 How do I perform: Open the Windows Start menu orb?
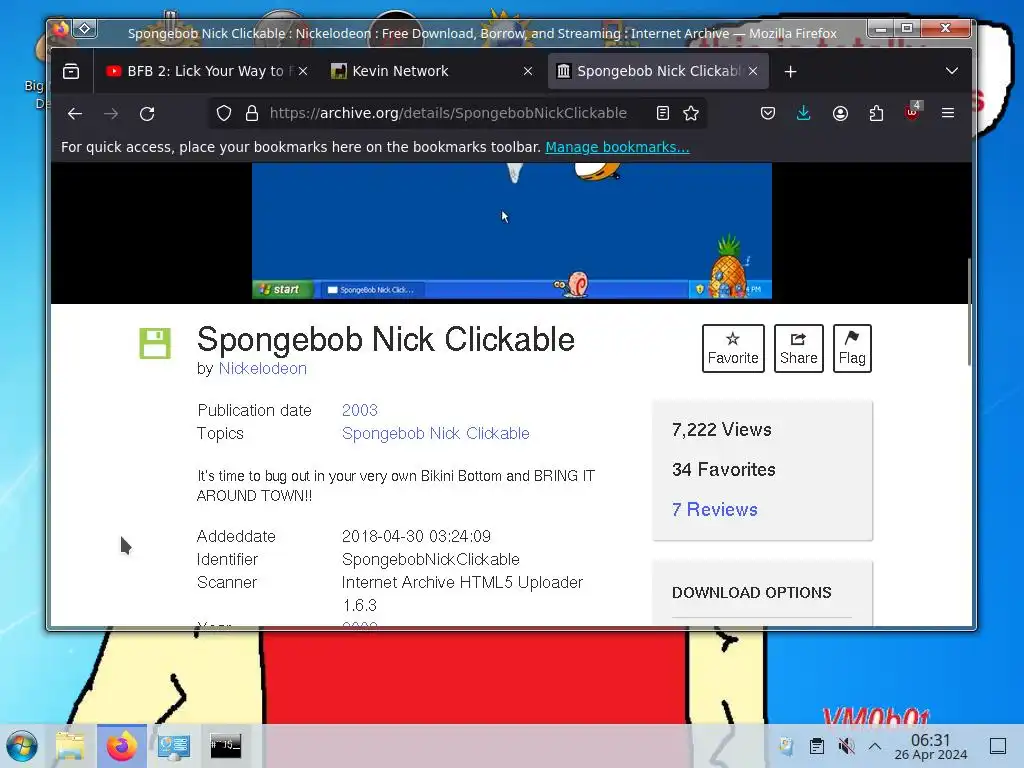(22, 746)
